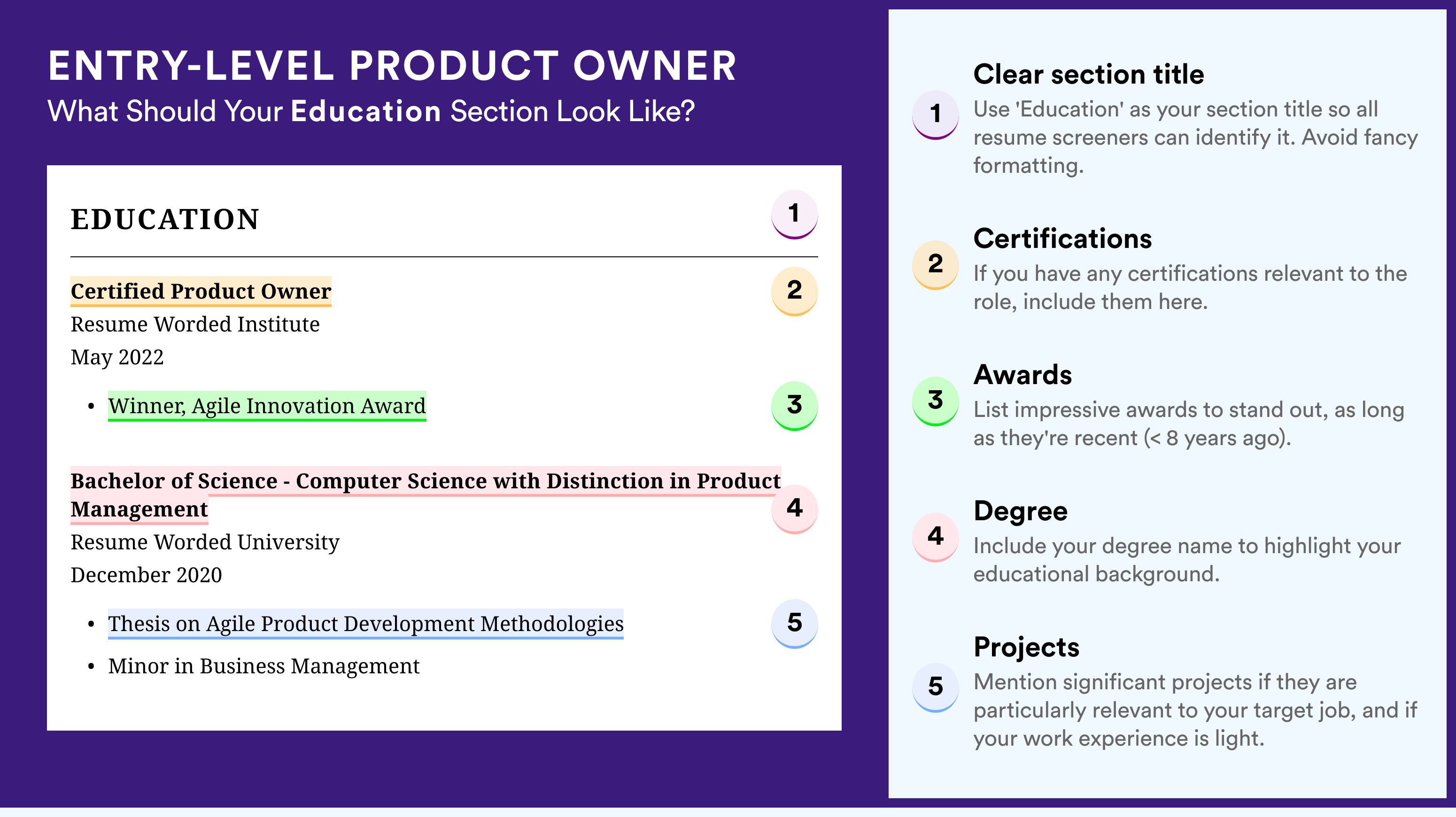Click badge 2 next to Certifications heading

click(935, 264)
